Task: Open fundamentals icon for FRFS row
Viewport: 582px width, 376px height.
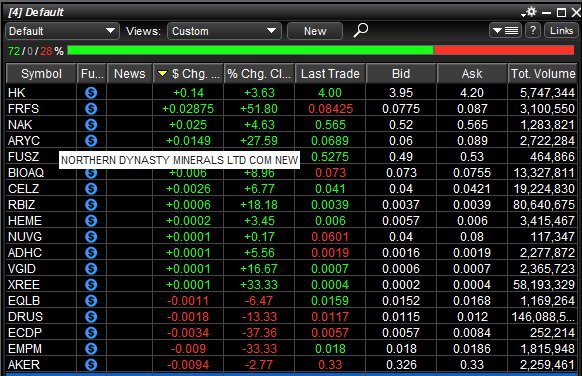Action: (91, 108)
